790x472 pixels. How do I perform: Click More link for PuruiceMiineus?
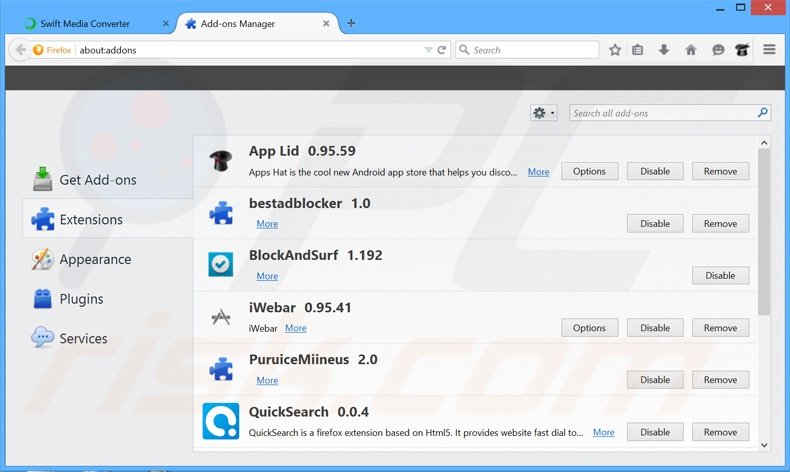tap(267, 380)
